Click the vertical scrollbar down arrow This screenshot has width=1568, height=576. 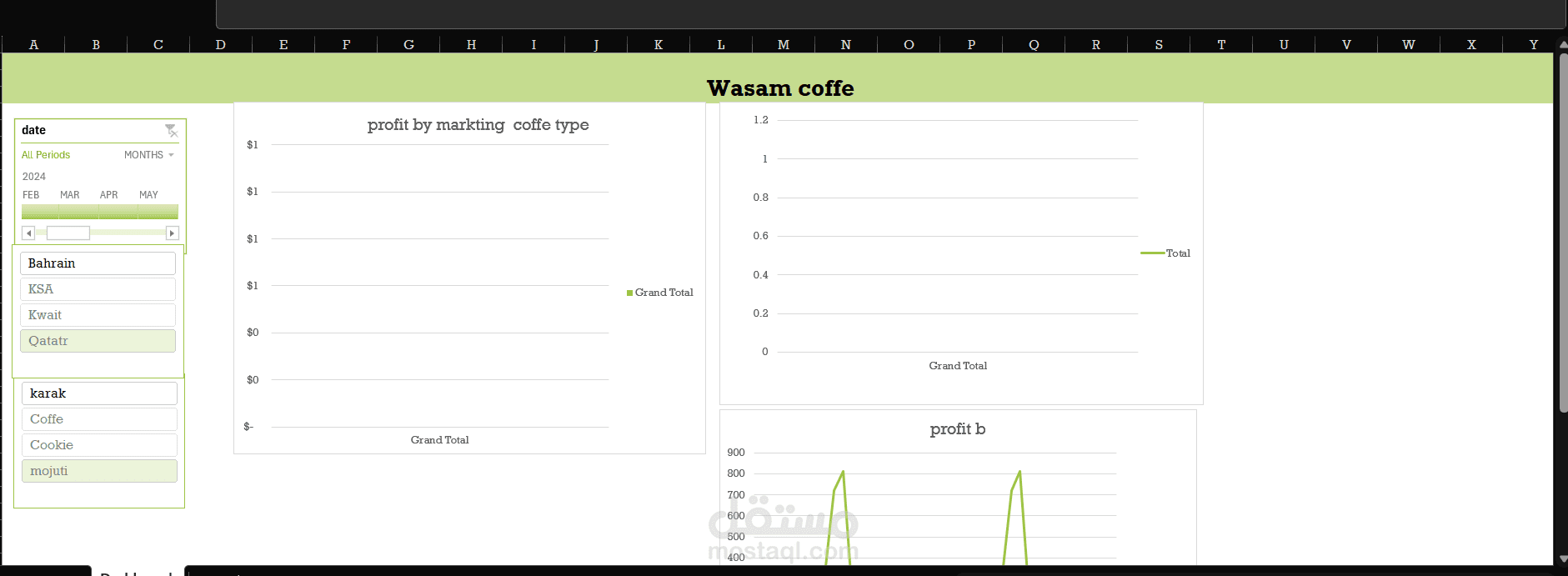click(x=1562, y=558)
